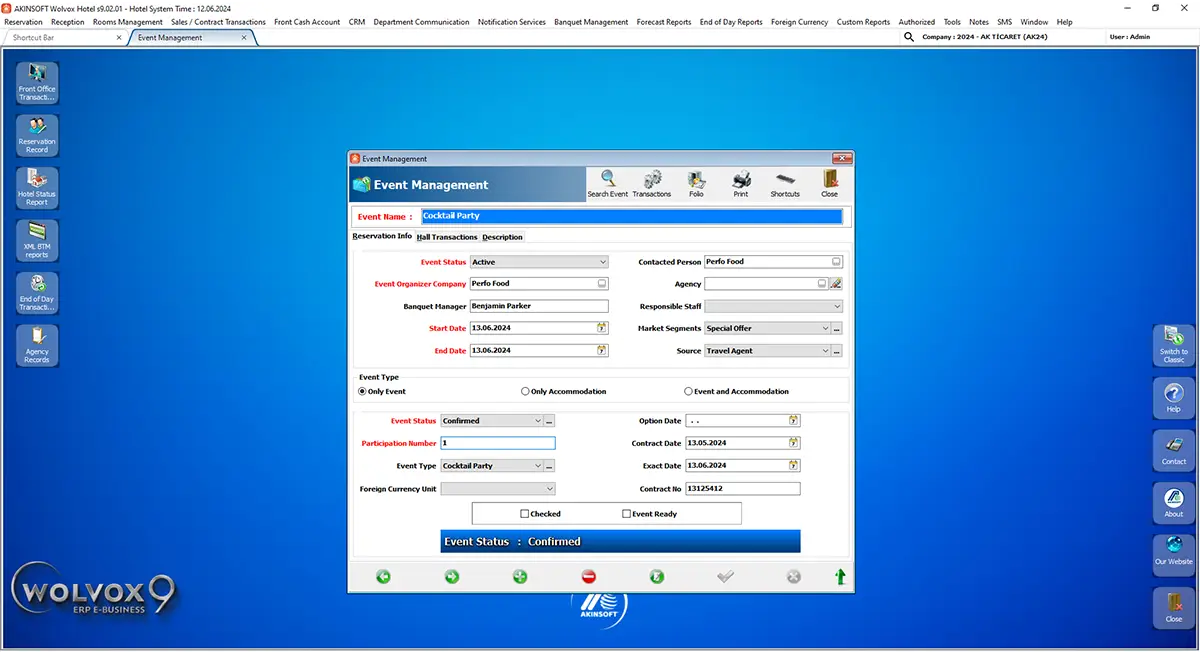Open Hotel Status Report shortcut
Viewport: 1200px width, 653px height.
point(37,188)
